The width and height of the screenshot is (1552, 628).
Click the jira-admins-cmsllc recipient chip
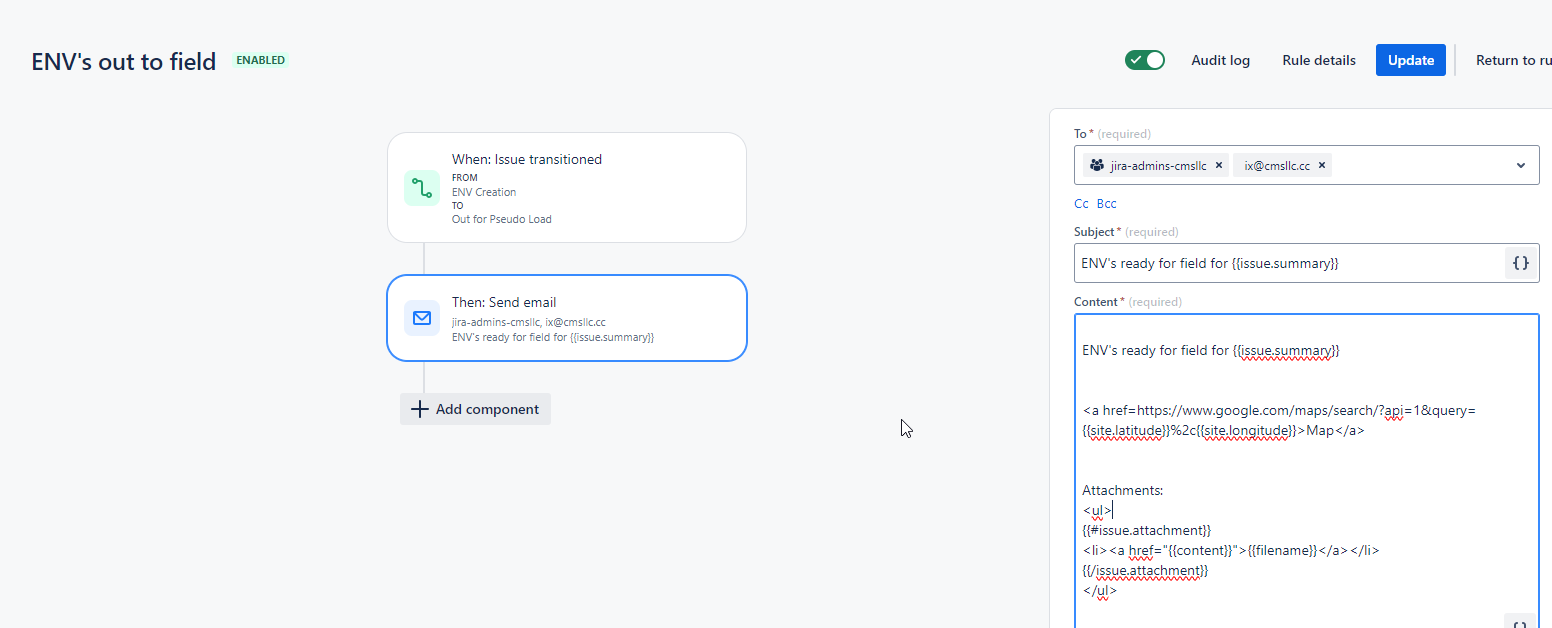1155,166
